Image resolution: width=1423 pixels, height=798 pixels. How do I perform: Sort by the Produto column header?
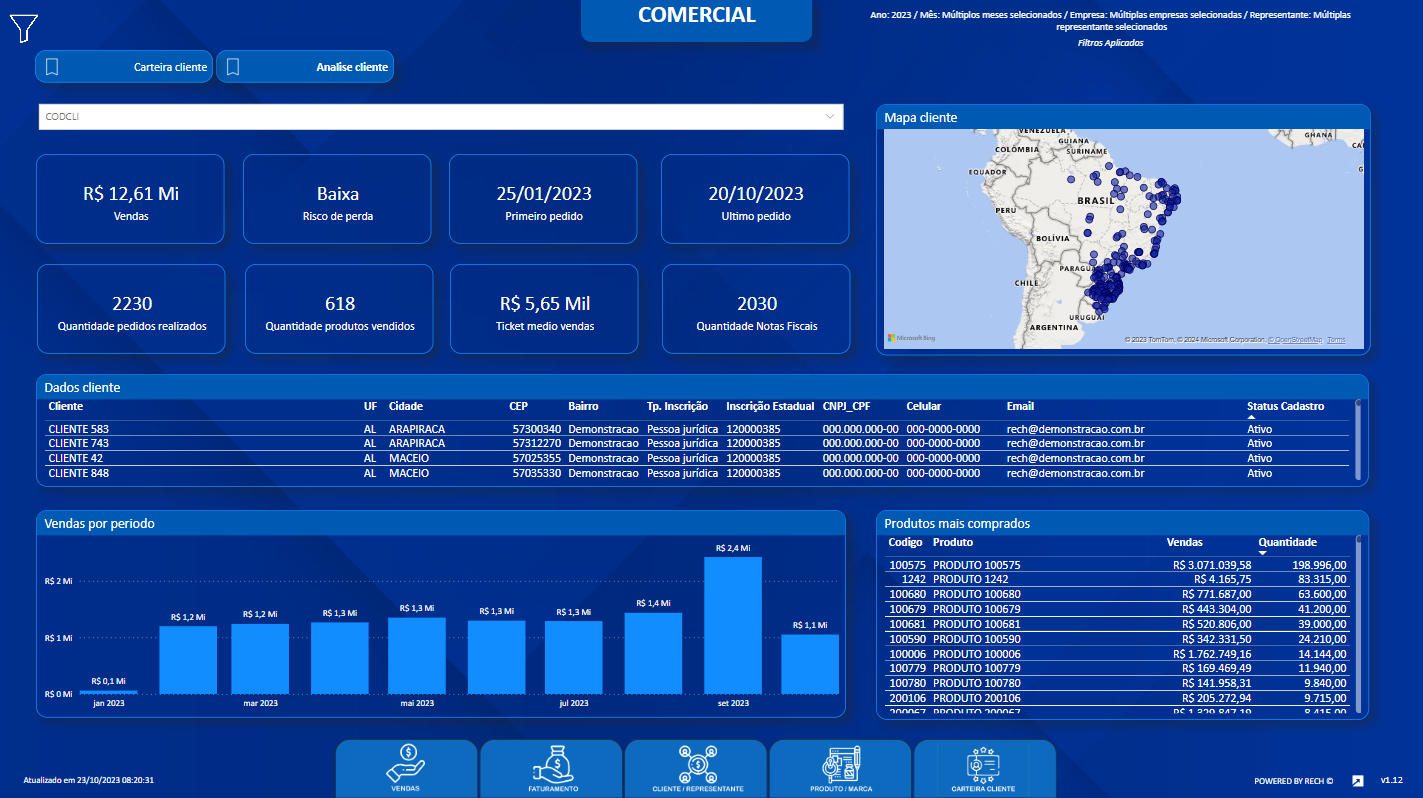coord(953,542)
